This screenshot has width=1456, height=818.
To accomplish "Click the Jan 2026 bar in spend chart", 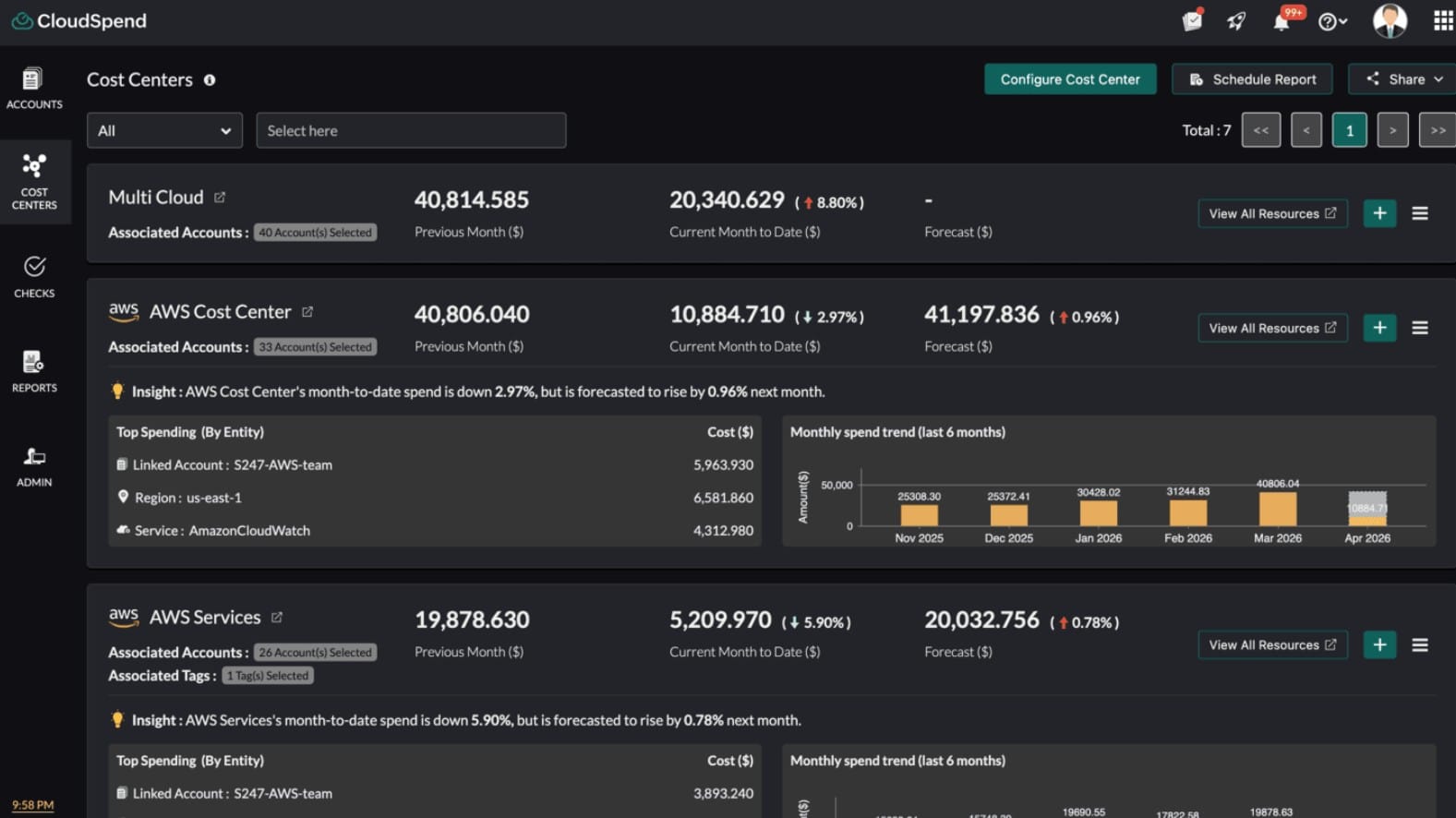I will coord(1099,513).
